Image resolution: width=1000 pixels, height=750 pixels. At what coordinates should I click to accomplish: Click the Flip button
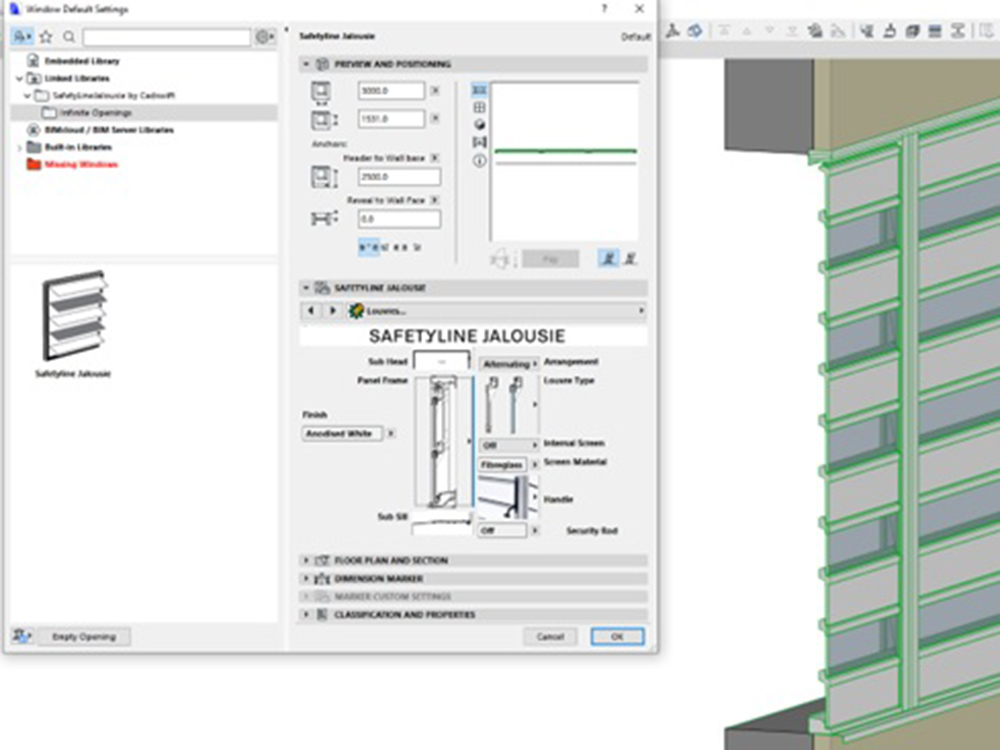[x=550, y=259]
